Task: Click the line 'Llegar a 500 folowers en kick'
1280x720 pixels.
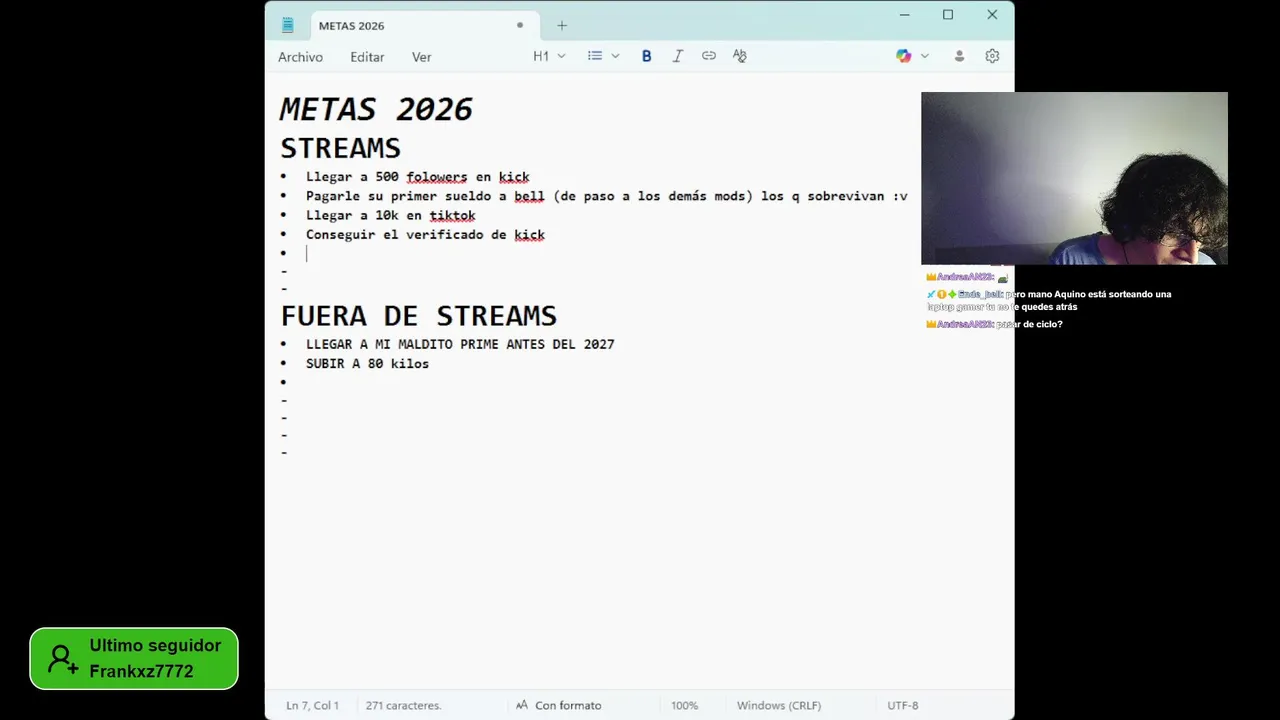Action: pyautogui.click(x=417, y=177)
